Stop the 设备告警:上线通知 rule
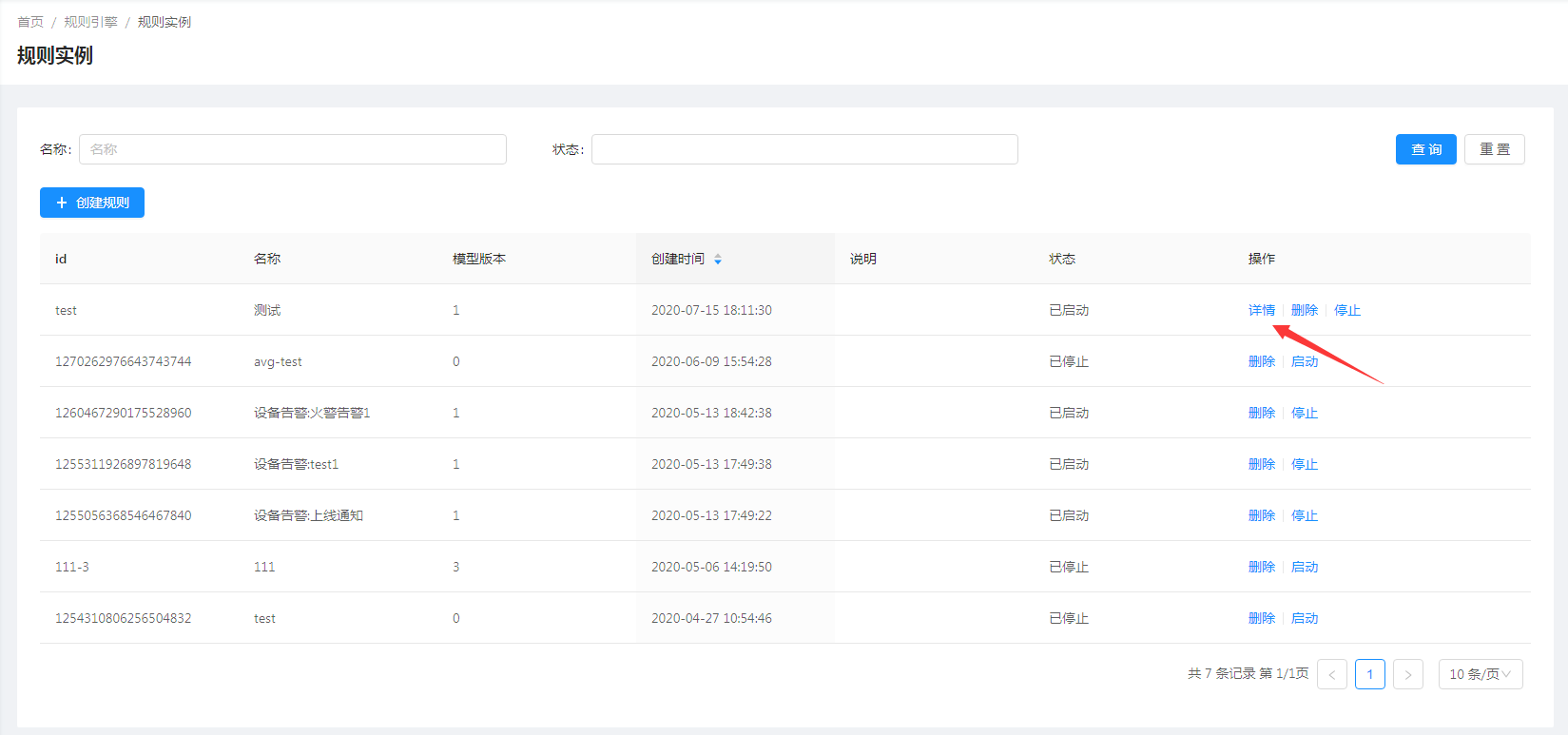 coord(1304,515)
